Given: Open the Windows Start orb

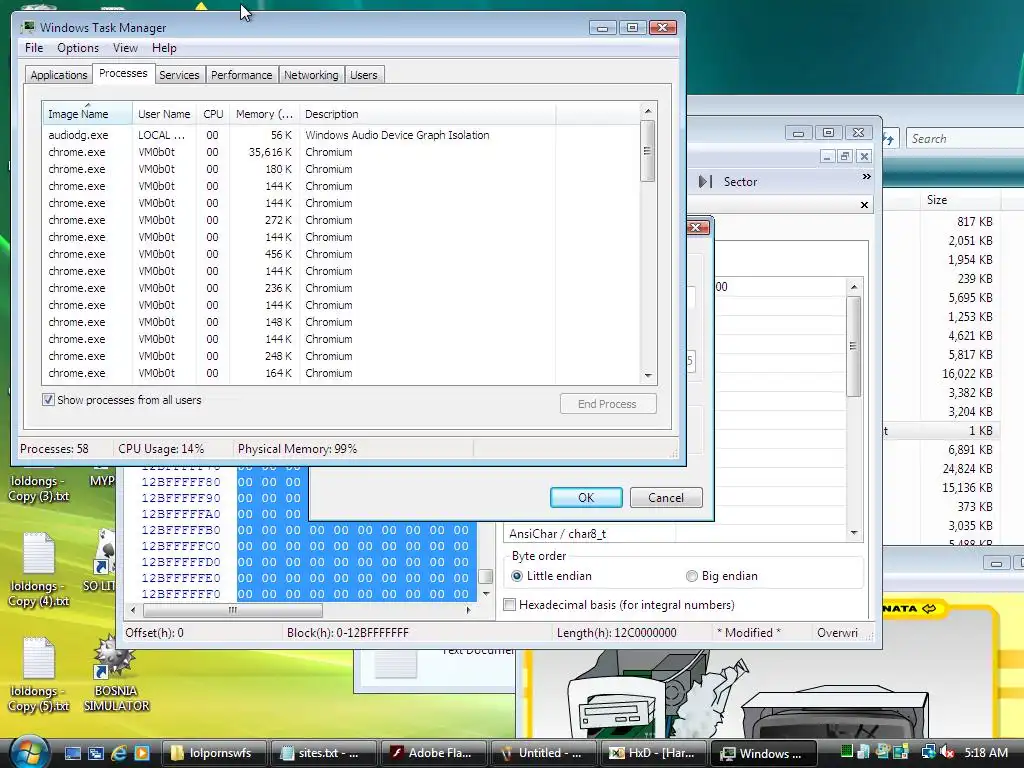Looking at the screenshot, I should (29, 752).
